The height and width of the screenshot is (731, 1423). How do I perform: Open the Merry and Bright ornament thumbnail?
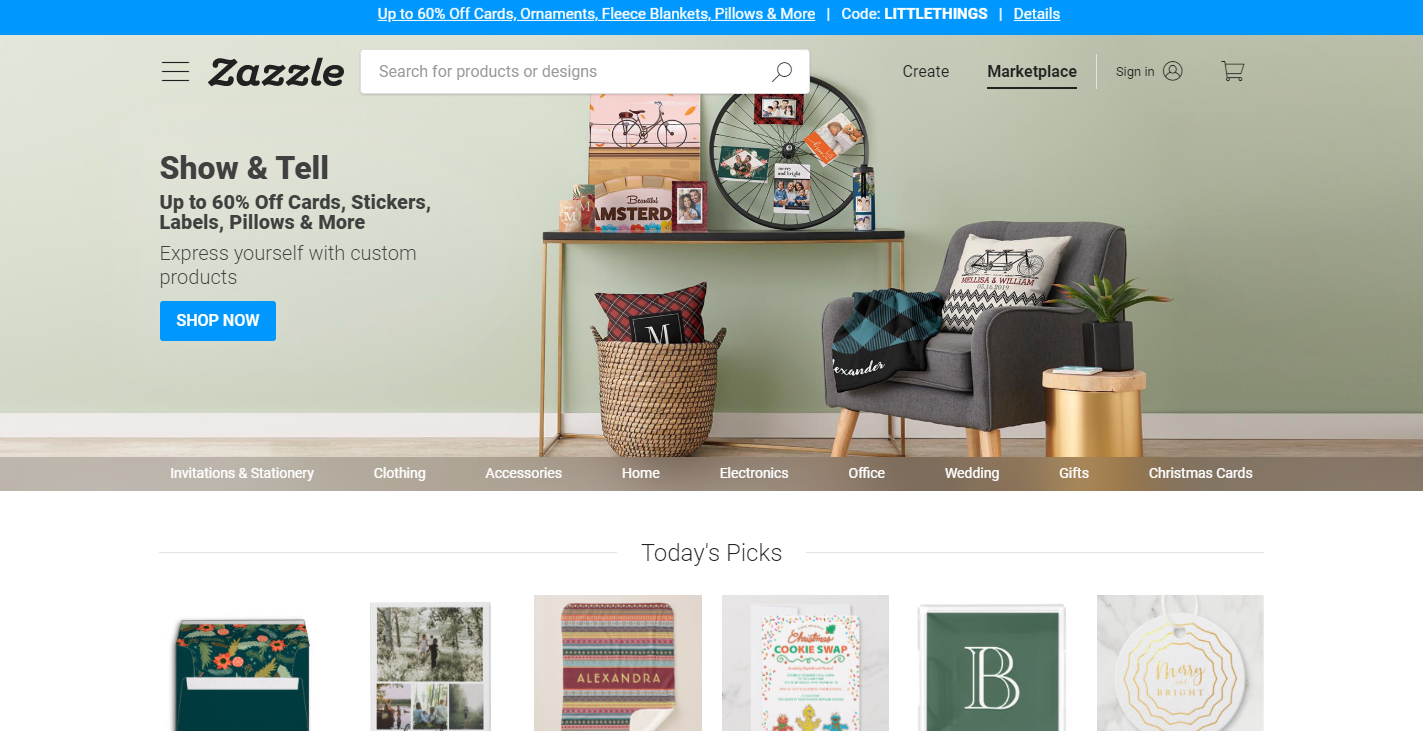click(x=1180, y=663)
